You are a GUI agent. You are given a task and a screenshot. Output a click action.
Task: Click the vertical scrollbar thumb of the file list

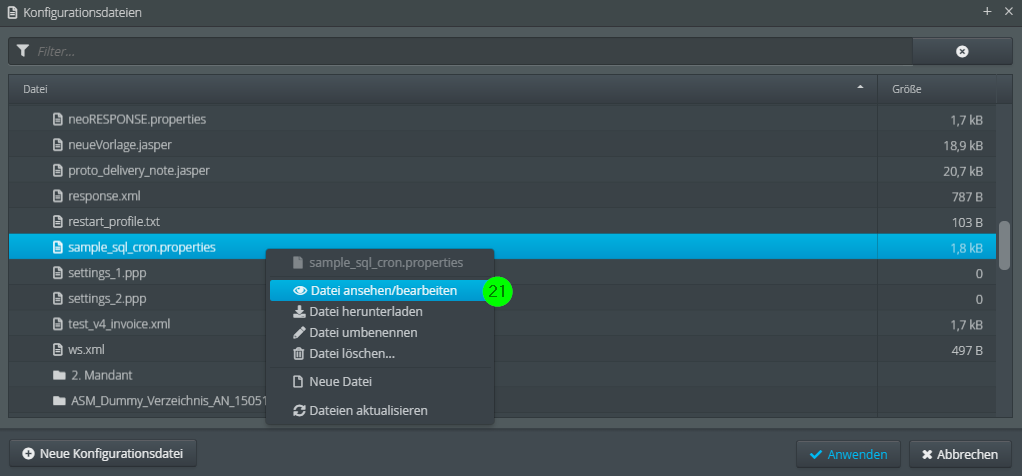click(x=1004, y=244)
